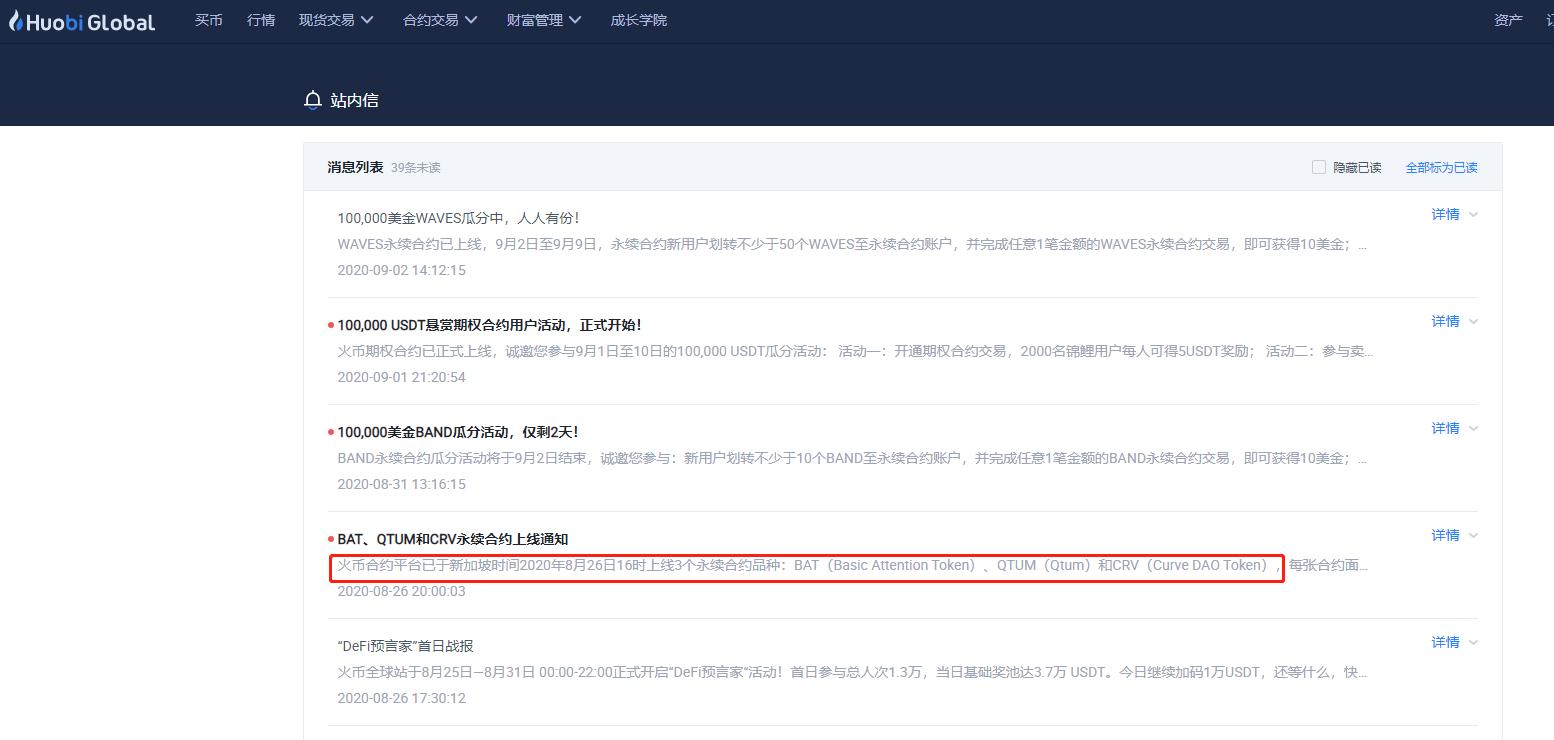Screen dimensions: 1554x740
Task: Open the BAT、QTUM和CRV永续合约上线通知 message
Action: pos(455,538)
